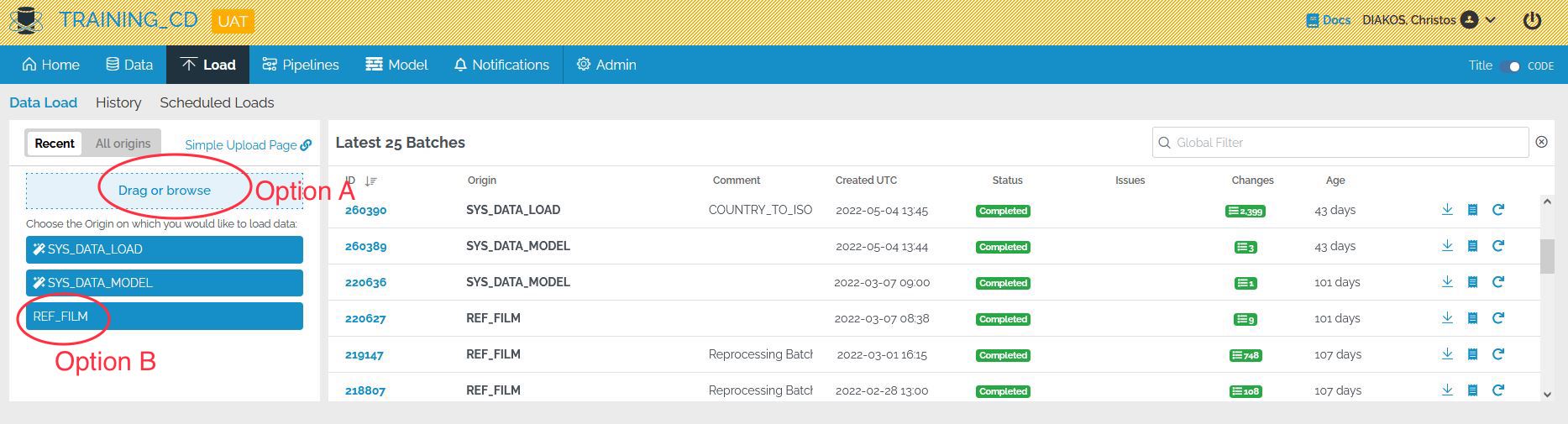Reprocess batch 219147 with refresh icon
The image size is (1568, 424).
(1497, 354)
